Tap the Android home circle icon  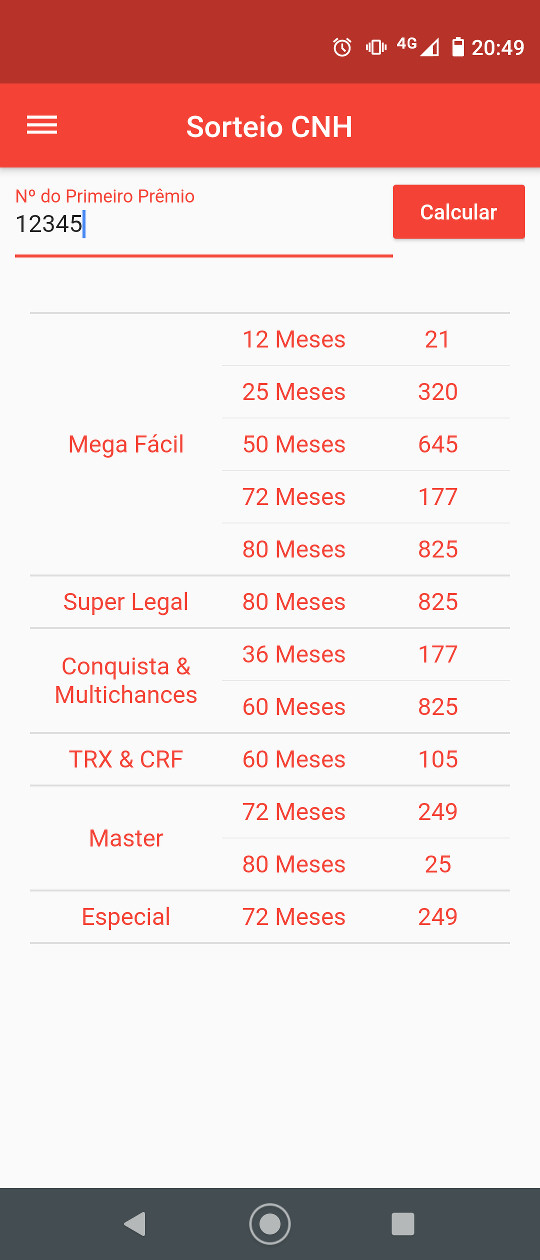(270, 1223)
